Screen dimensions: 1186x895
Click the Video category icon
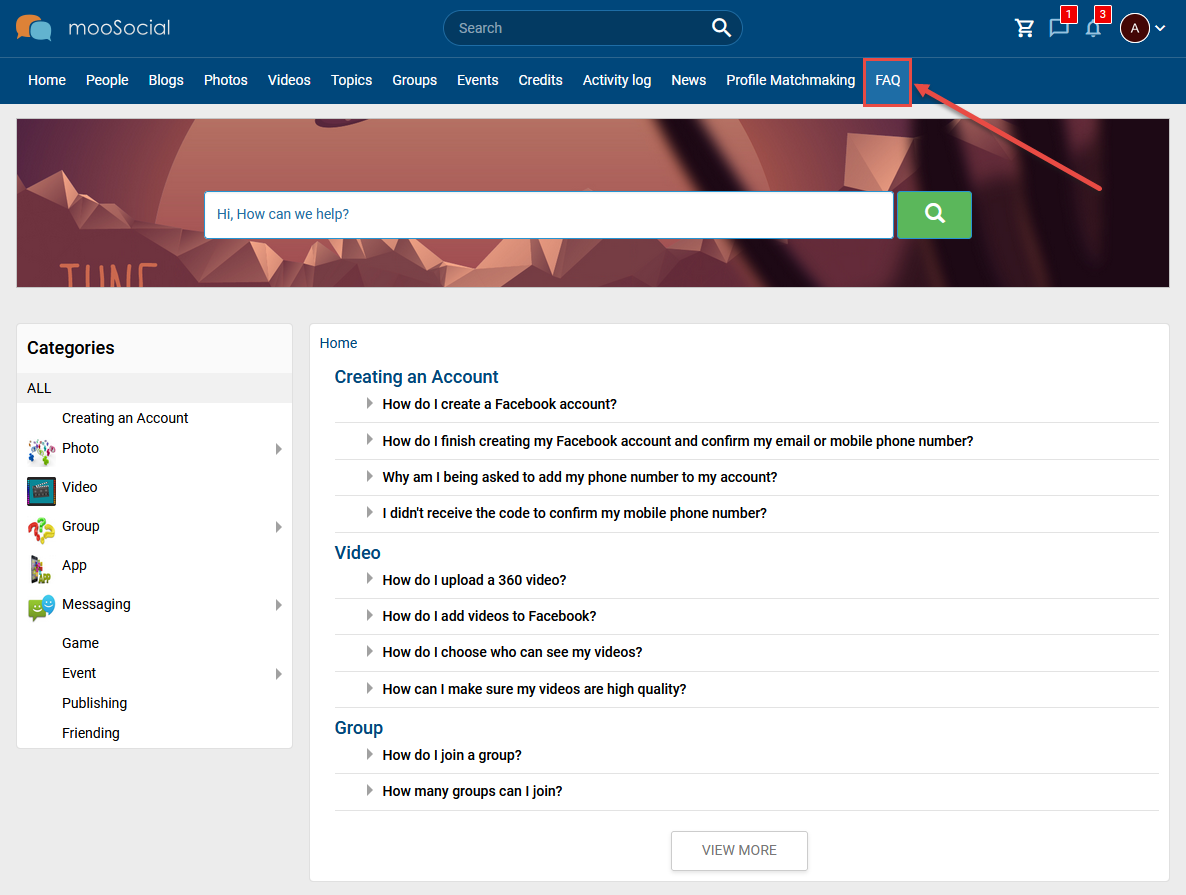tap(42, 491)
